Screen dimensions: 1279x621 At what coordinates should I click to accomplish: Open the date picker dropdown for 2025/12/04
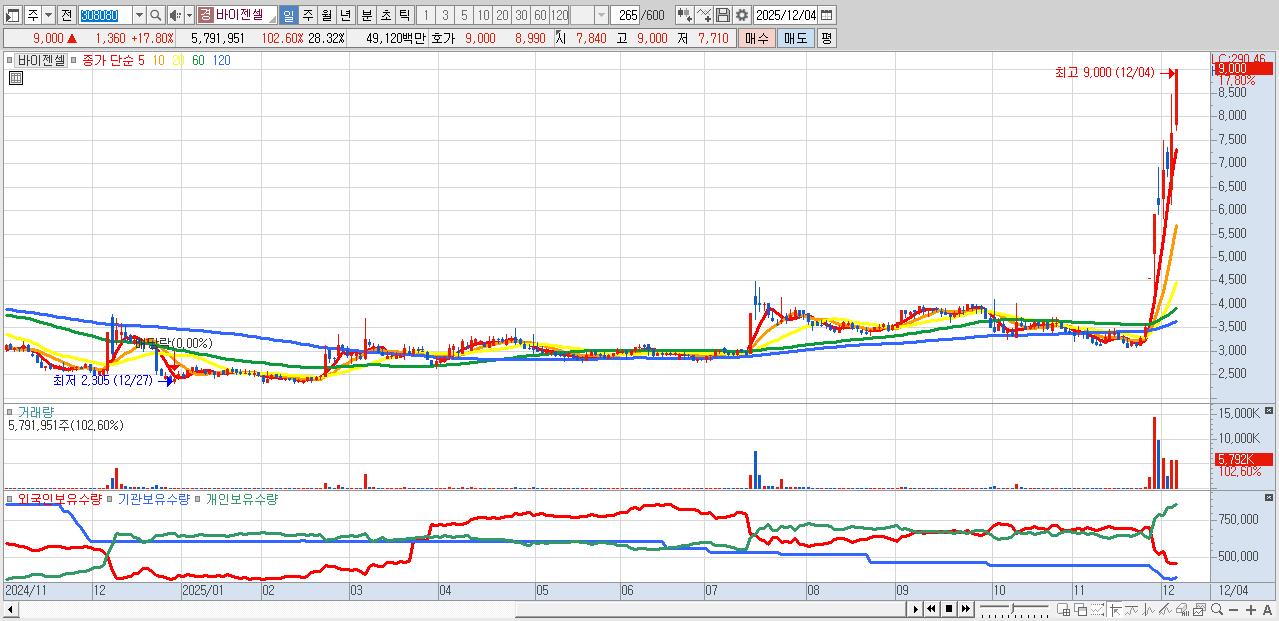click(x=827, y=15)
